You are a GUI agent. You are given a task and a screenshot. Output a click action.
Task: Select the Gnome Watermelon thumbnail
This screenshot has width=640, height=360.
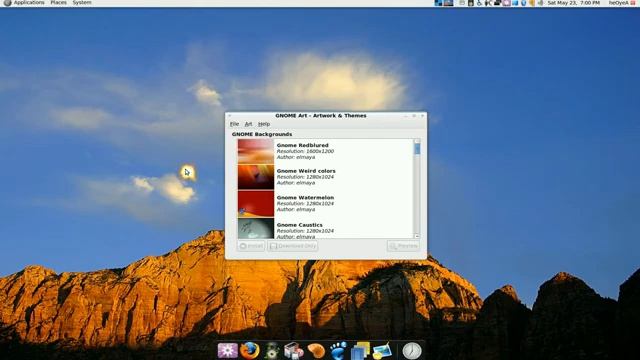point(256,204)
